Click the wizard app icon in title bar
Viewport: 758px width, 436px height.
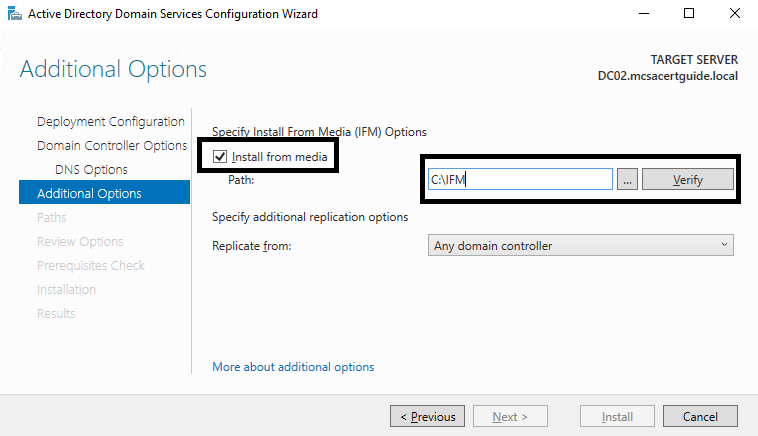click(x=13, y=14)
